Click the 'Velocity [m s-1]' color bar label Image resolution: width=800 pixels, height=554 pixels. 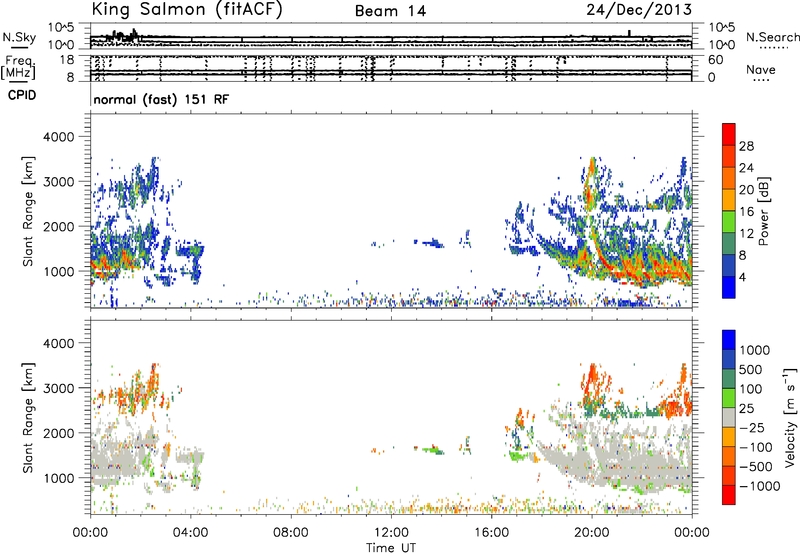pos(790,417)
